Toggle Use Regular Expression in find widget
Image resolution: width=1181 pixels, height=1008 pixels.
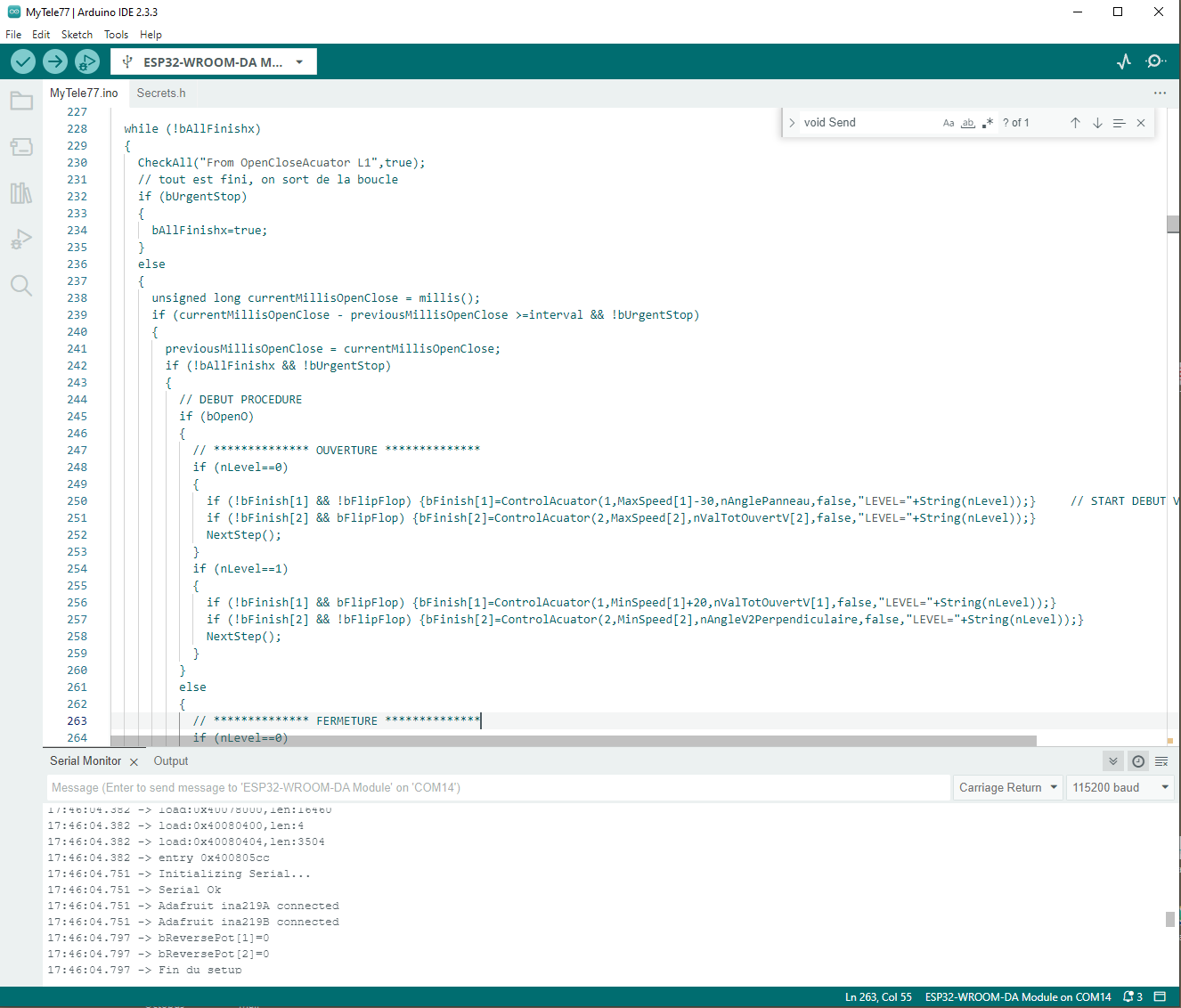coord(988,123)
